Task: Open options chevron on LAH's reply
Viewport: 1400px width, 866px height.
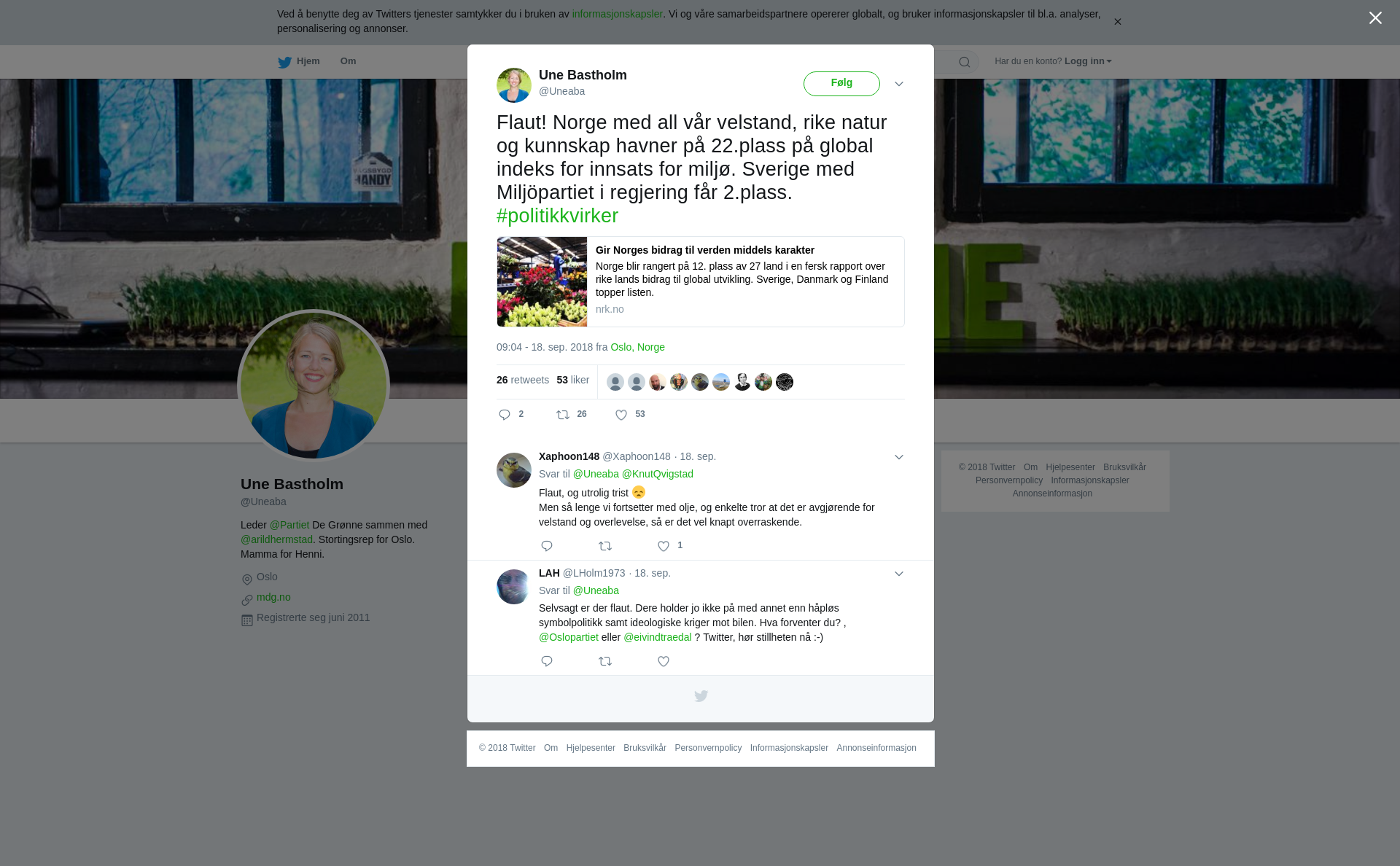Action: tap(899, 574)
